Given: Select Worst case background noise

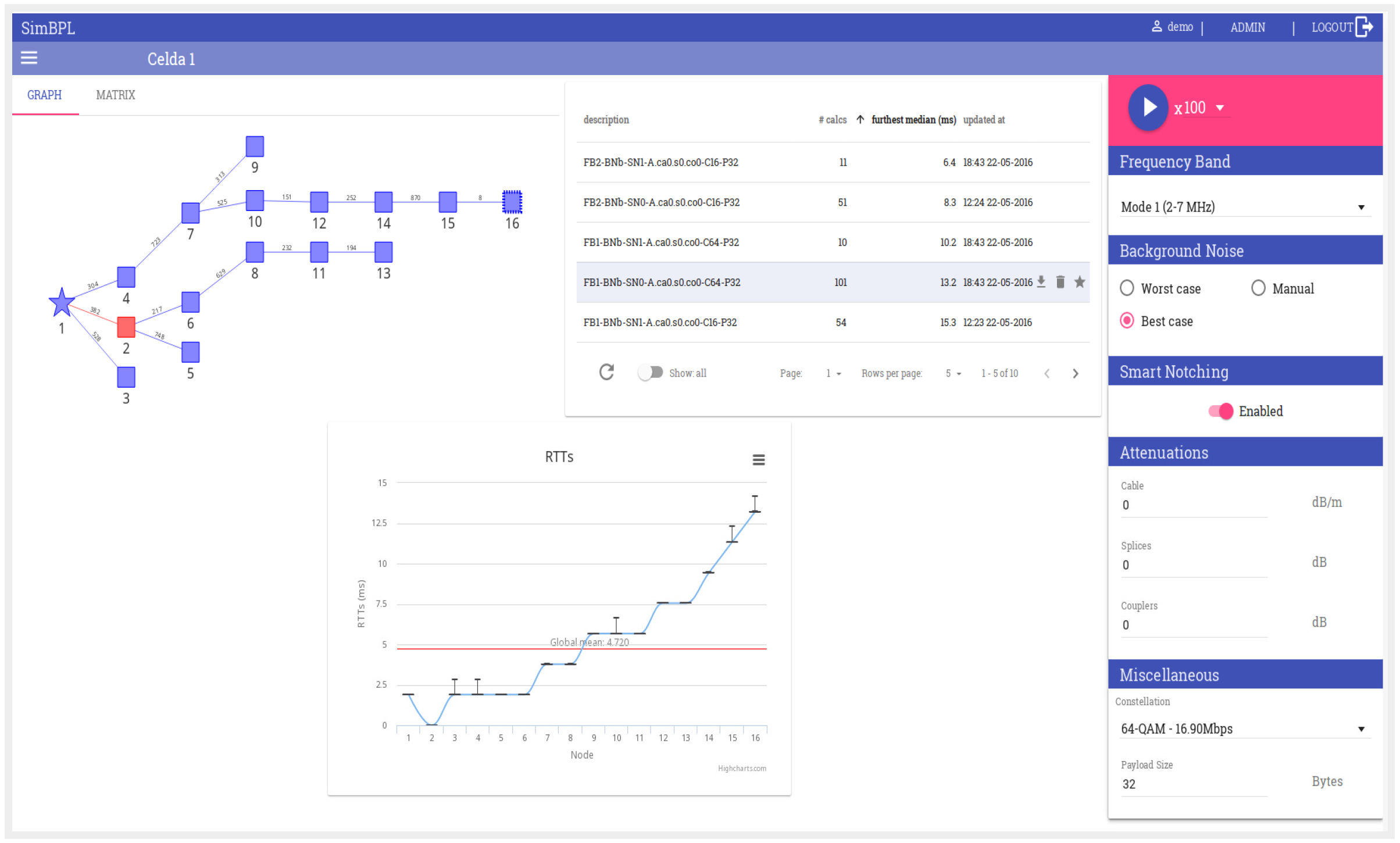Looking at the screenshot, I should (1127, 288).
